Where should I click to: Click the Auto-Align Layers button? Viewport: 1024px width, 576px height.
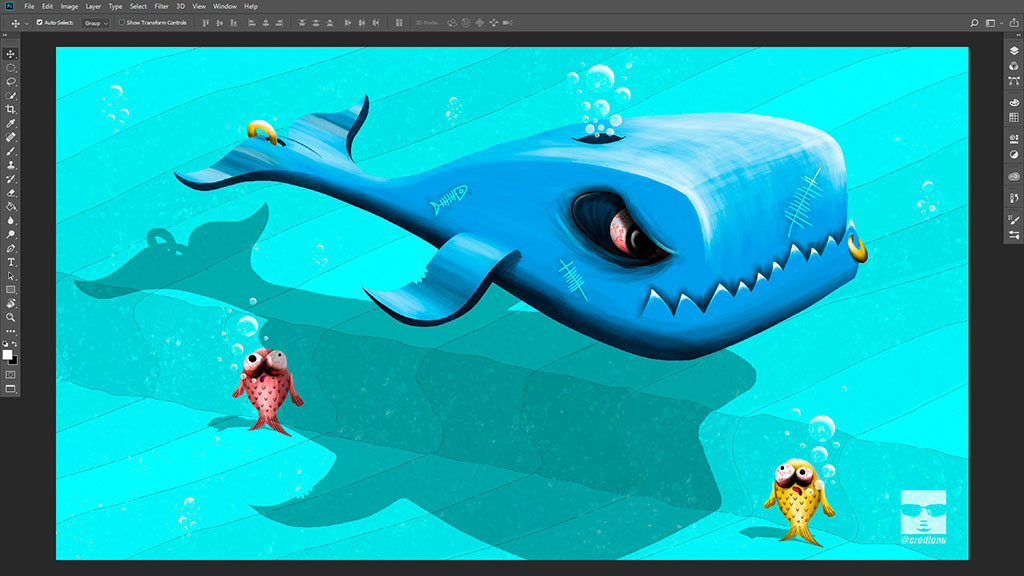[x=399, y=23]
